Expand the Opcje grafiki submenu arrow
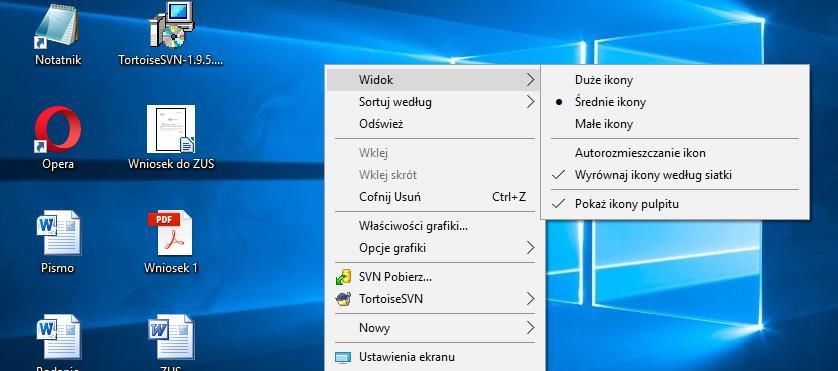The width and height of the screenshot is (838, 371). [x=530, y=248]
